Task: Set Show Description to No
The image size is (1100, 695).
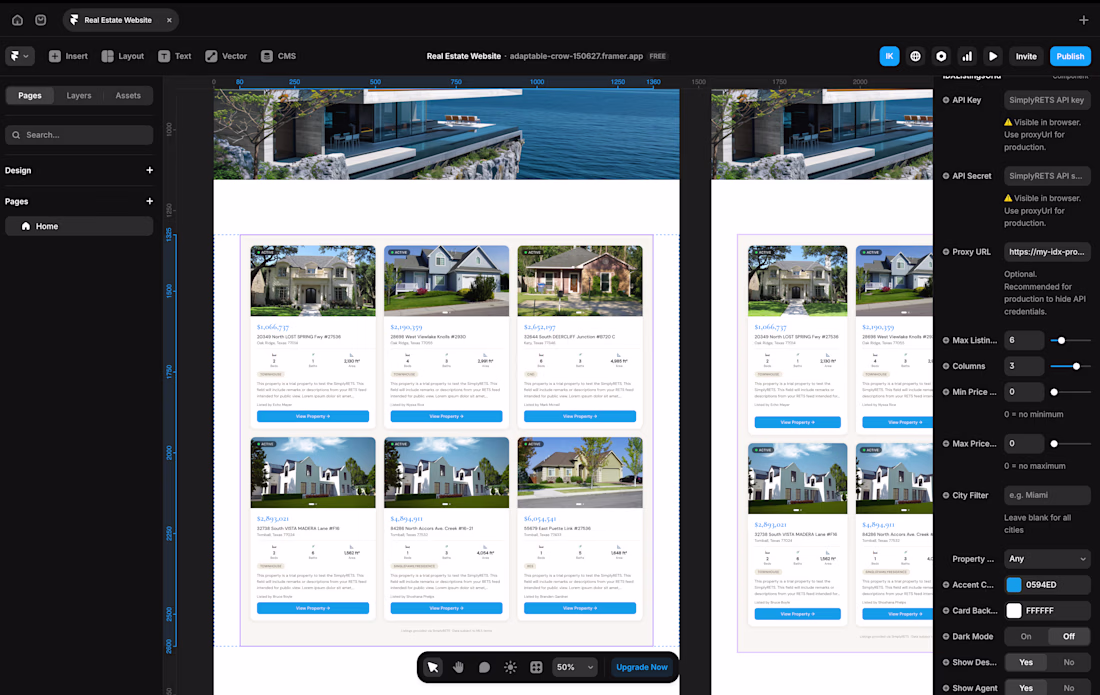Action: (x=1068, y=663)
